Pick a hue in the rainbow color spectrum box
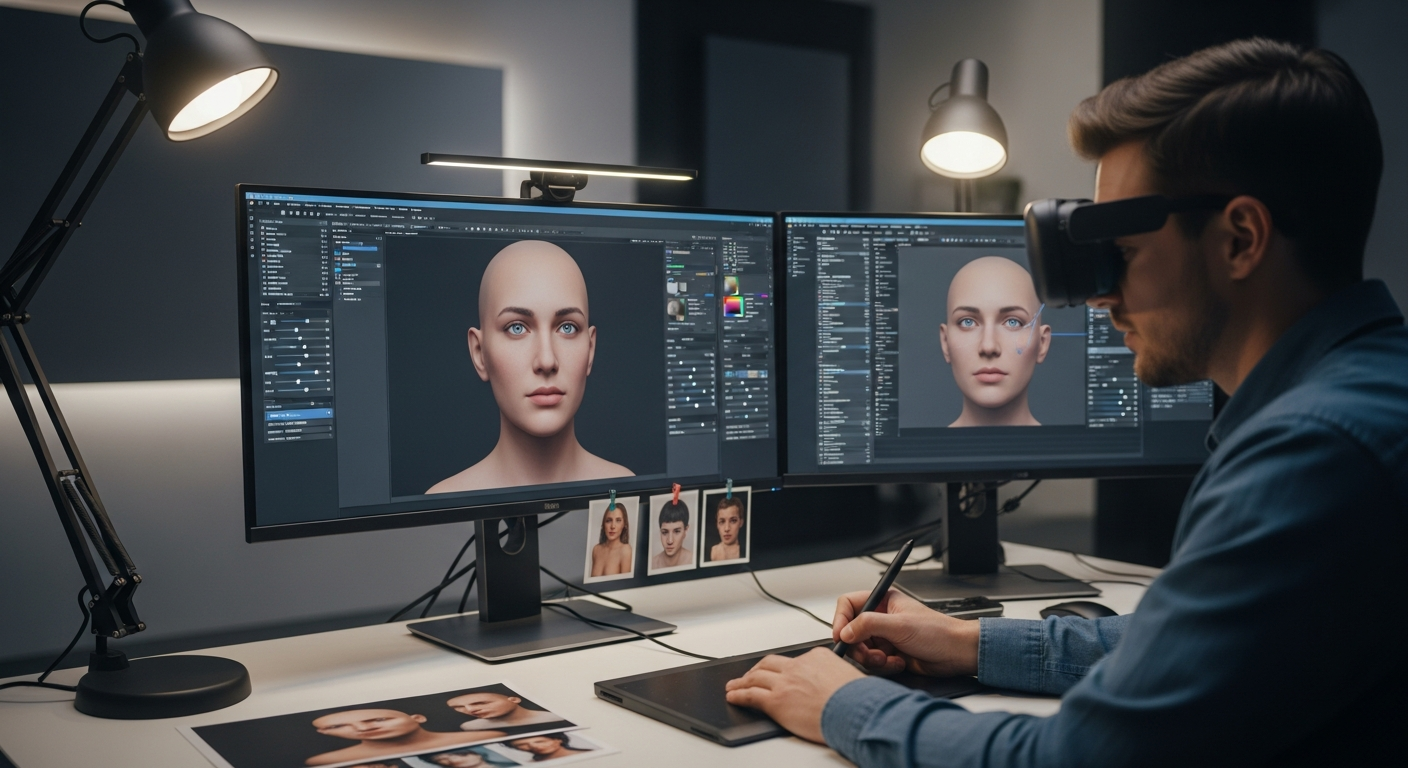Image resolution: width=1408 pixels, height=768 pixels. [733, 307]
